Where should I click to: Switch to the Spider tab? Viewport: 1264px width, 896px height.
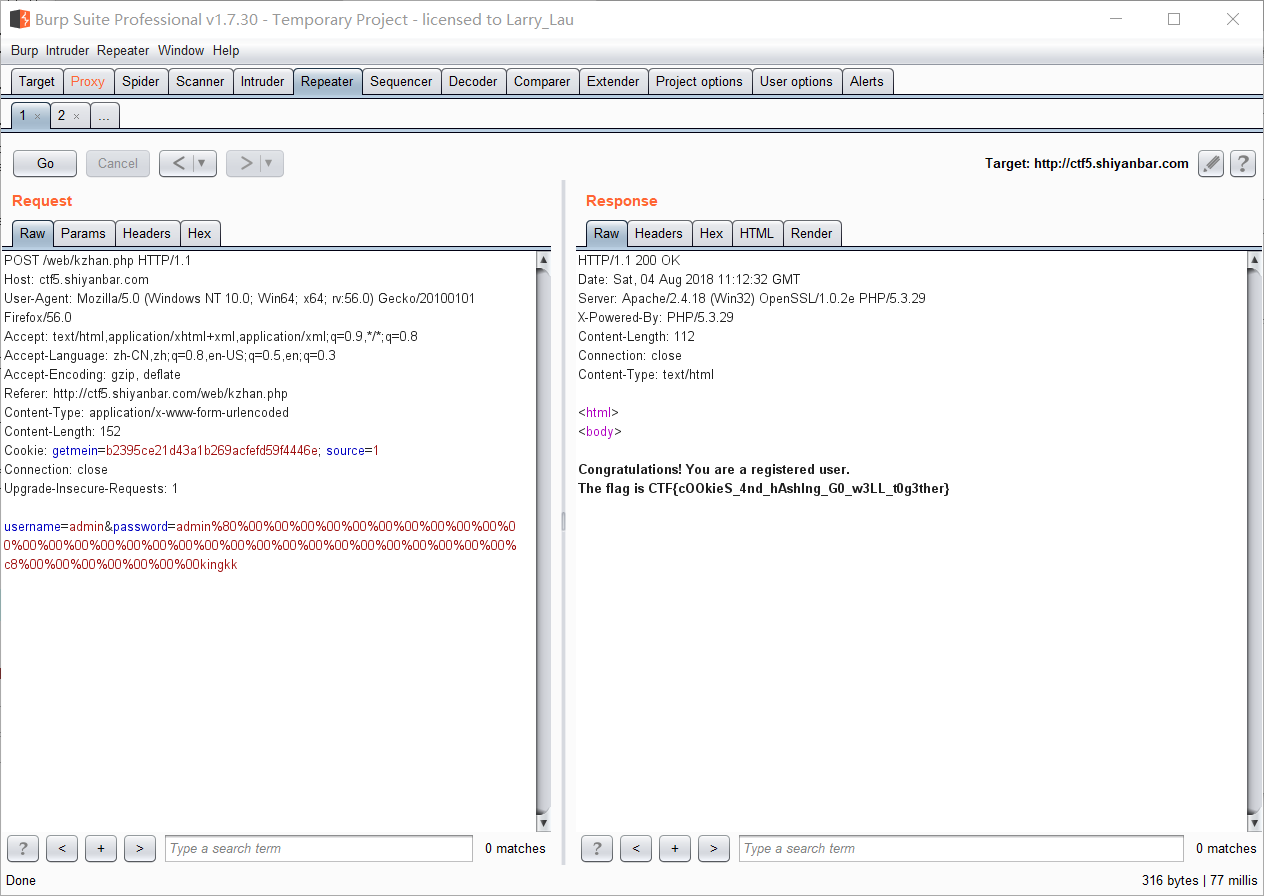tap(141, 82)
